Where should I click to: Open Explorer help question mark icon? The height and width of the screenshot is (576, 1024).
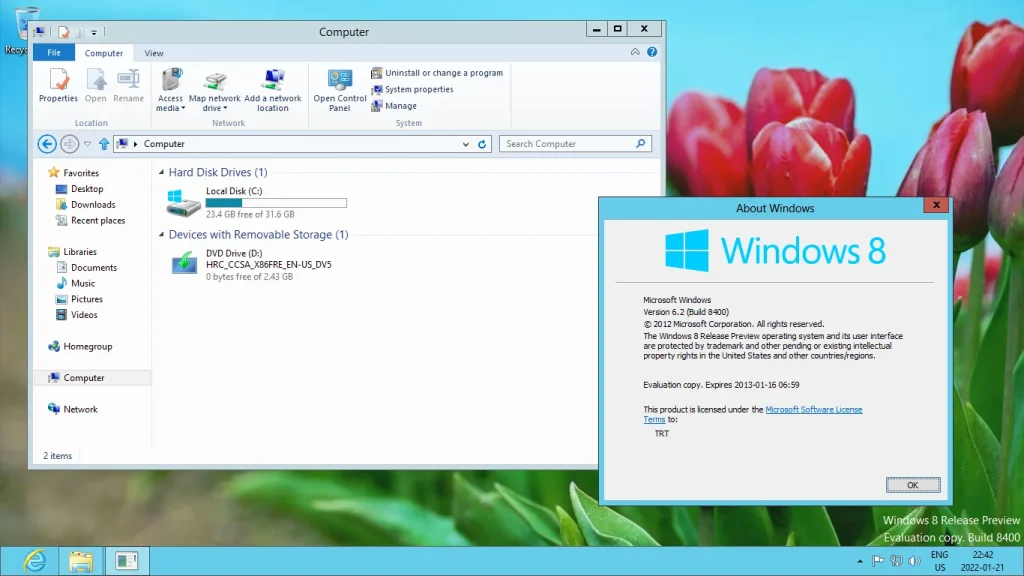point(652,52)
